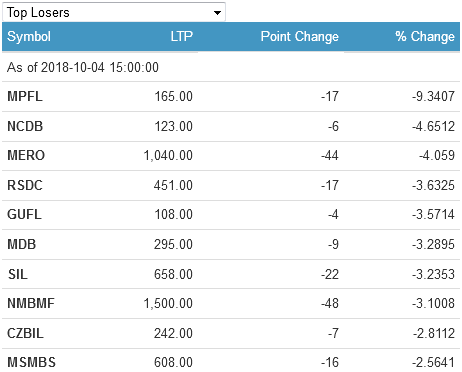Select the CZBIL stock symbol

(x=25, y=333)
